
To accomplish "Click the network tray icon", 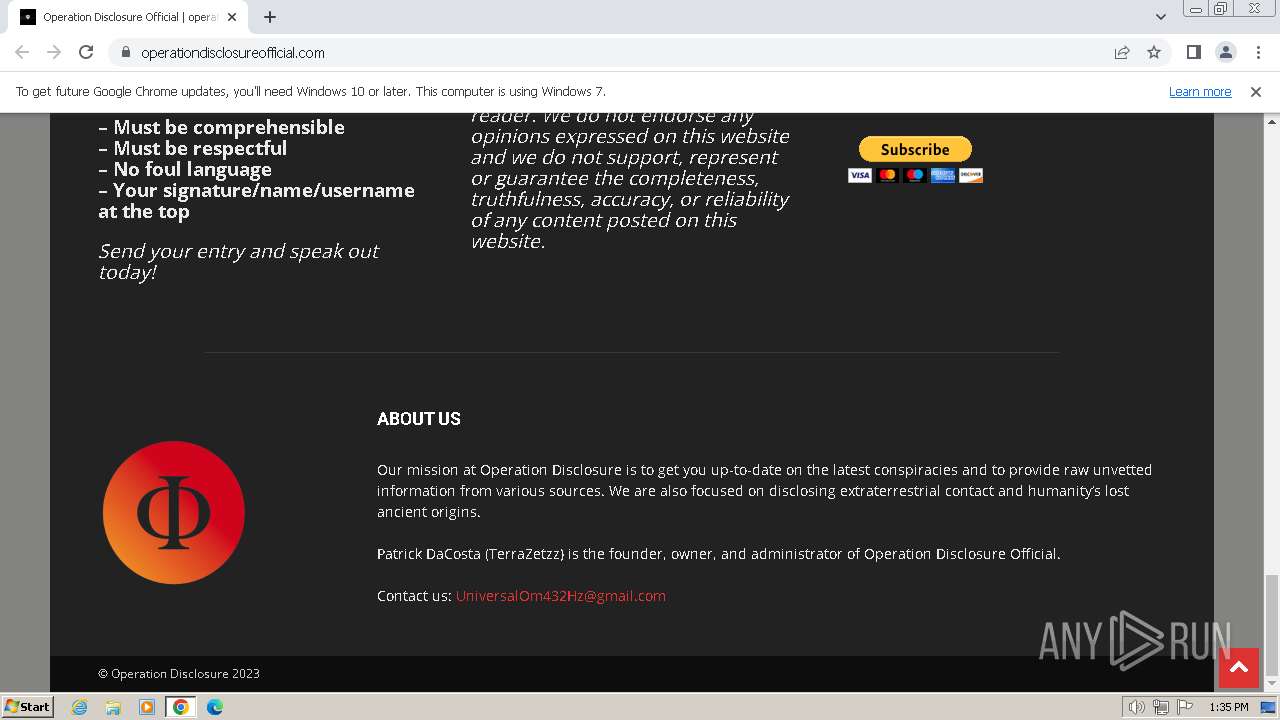I will pos(1161,707).
